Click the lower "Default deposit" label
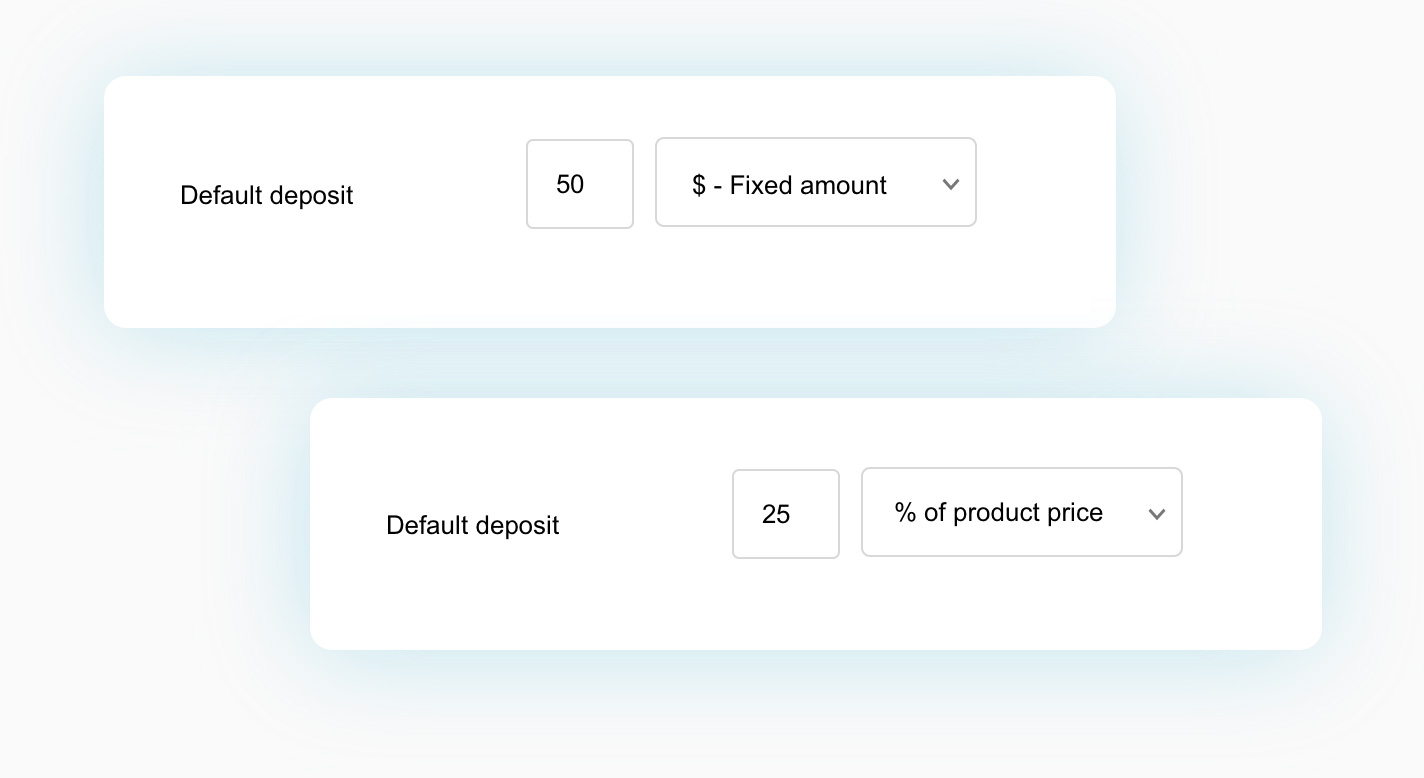This screenshot has height=778, width=1424. click(x=472, y=525)
